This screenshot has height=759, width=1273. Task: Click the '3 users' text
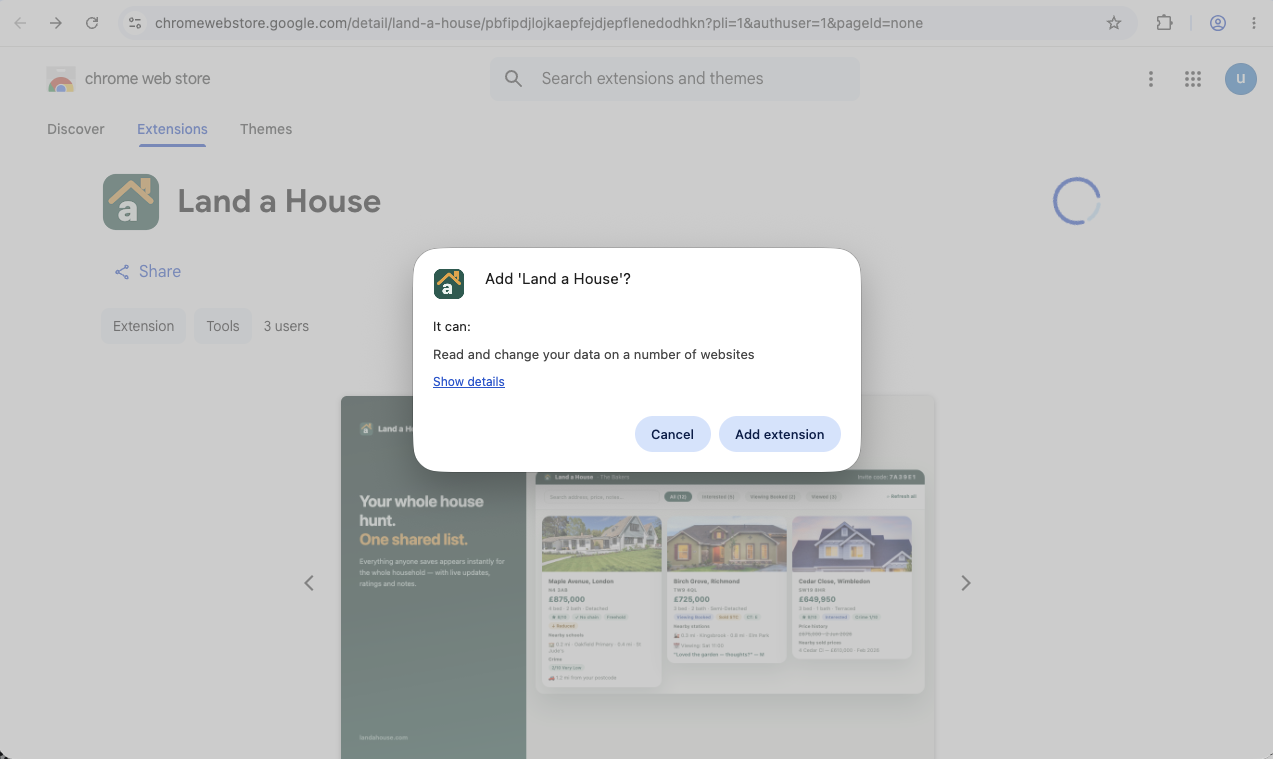[x=286, y=326]
